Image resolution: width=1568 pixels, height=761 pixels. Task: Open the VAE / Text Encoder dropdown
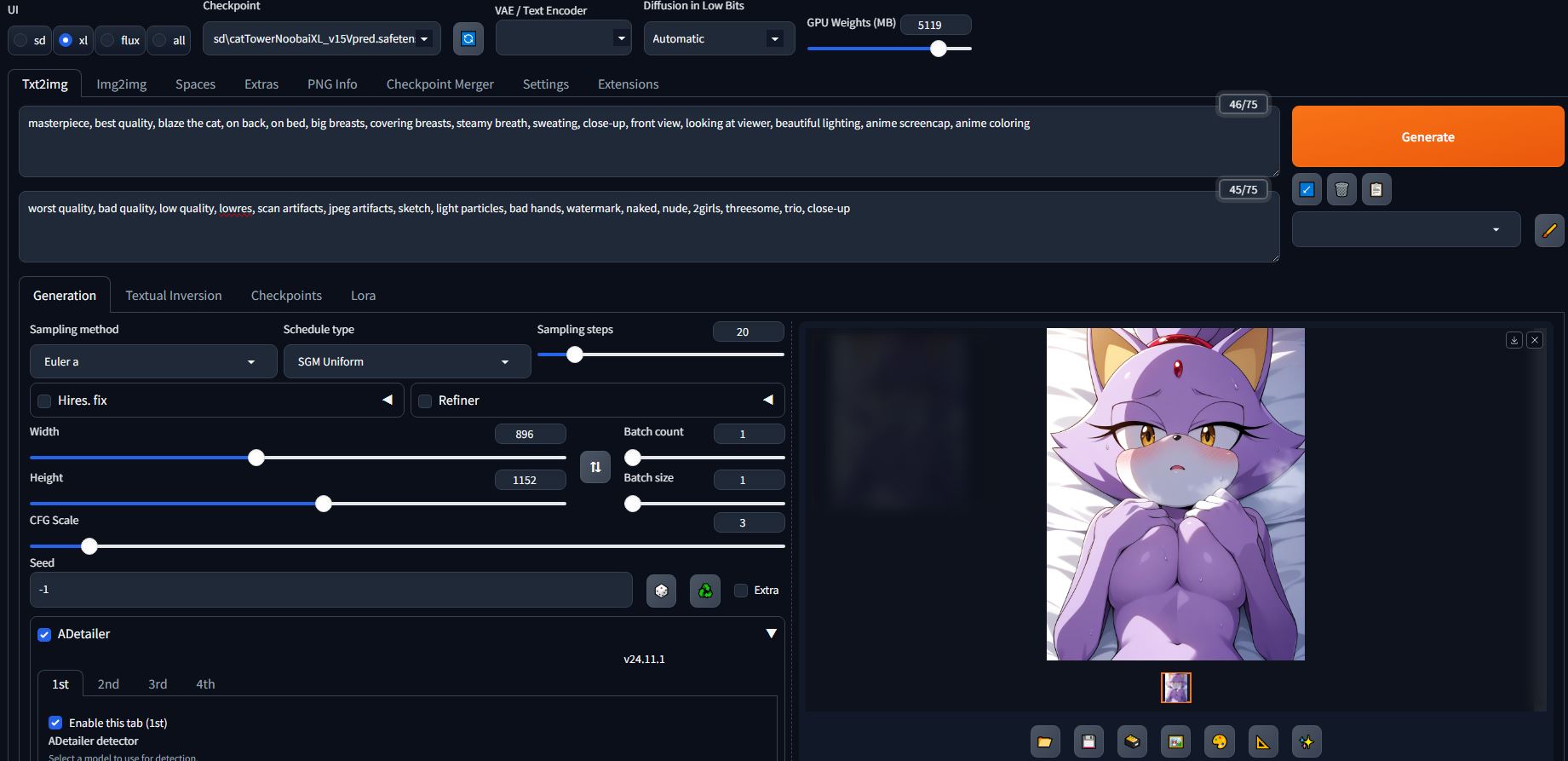(x=563, y=38)
